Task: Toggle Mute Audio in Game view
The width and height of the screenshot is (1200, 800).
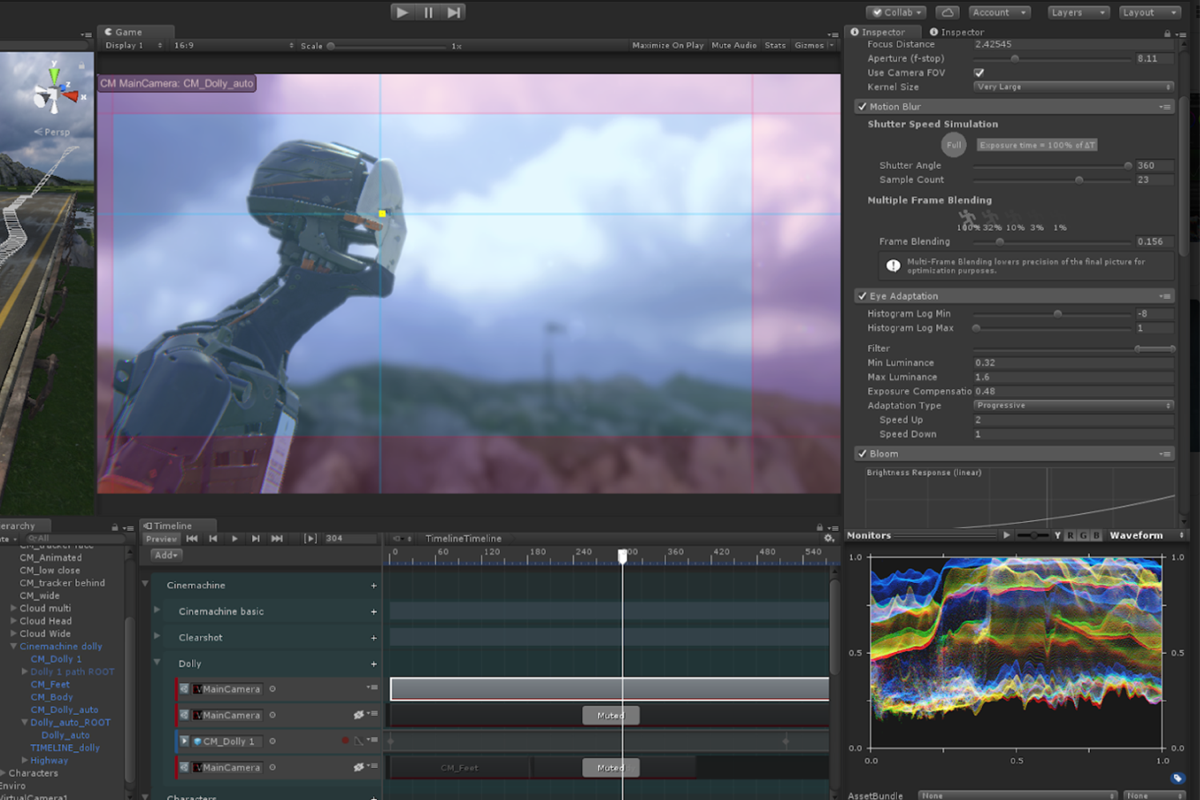Action: click(x=734, y=45)
